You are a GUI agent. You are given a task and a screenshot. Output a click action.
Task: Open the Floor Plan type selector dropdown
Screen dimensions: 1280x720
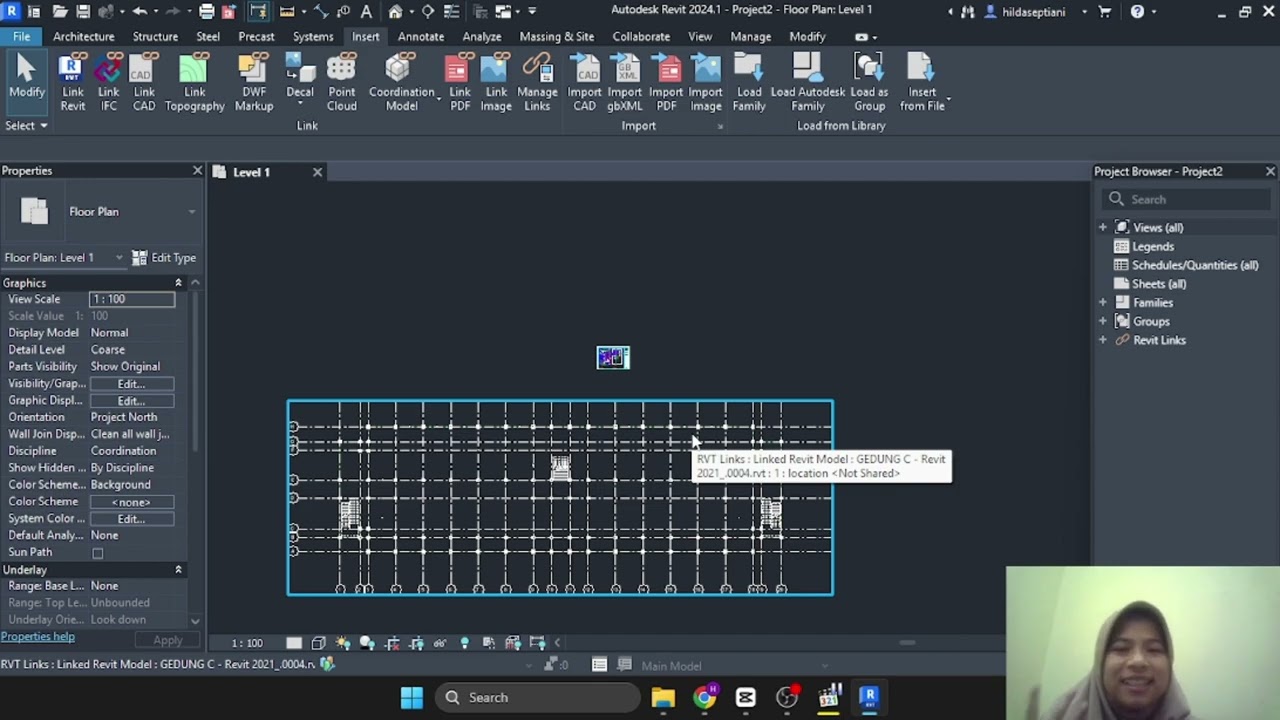tap(192, 212)
